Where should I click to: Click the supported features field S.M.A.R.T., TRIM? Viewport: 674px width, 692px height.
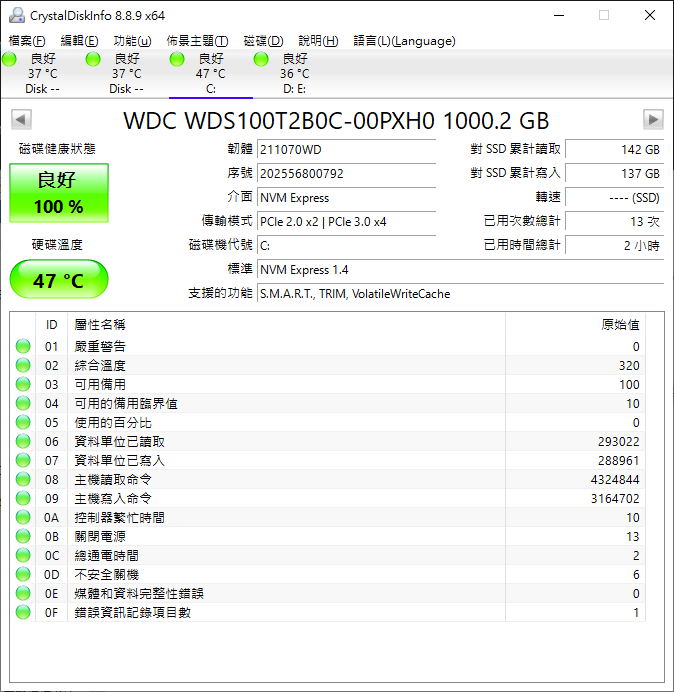(460, 293)
